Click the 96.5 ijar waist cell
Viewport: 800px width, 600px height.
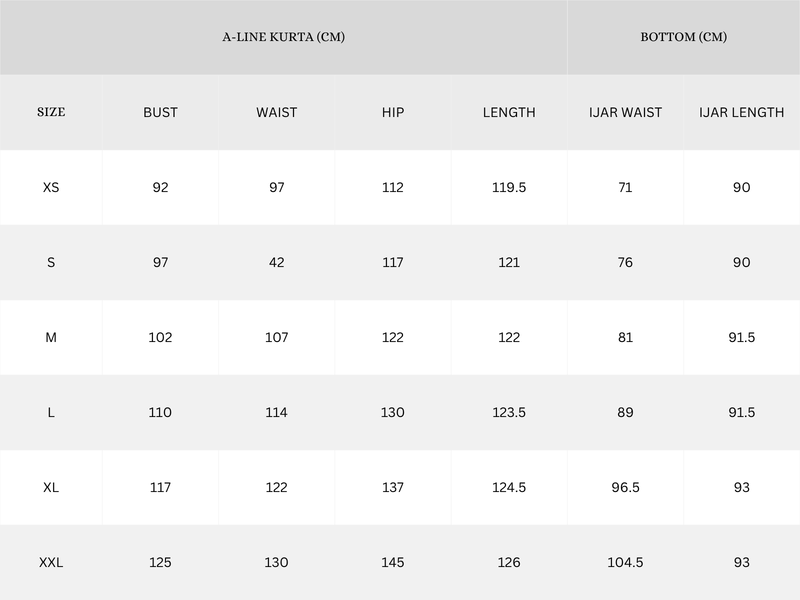(x=625, y=487)
